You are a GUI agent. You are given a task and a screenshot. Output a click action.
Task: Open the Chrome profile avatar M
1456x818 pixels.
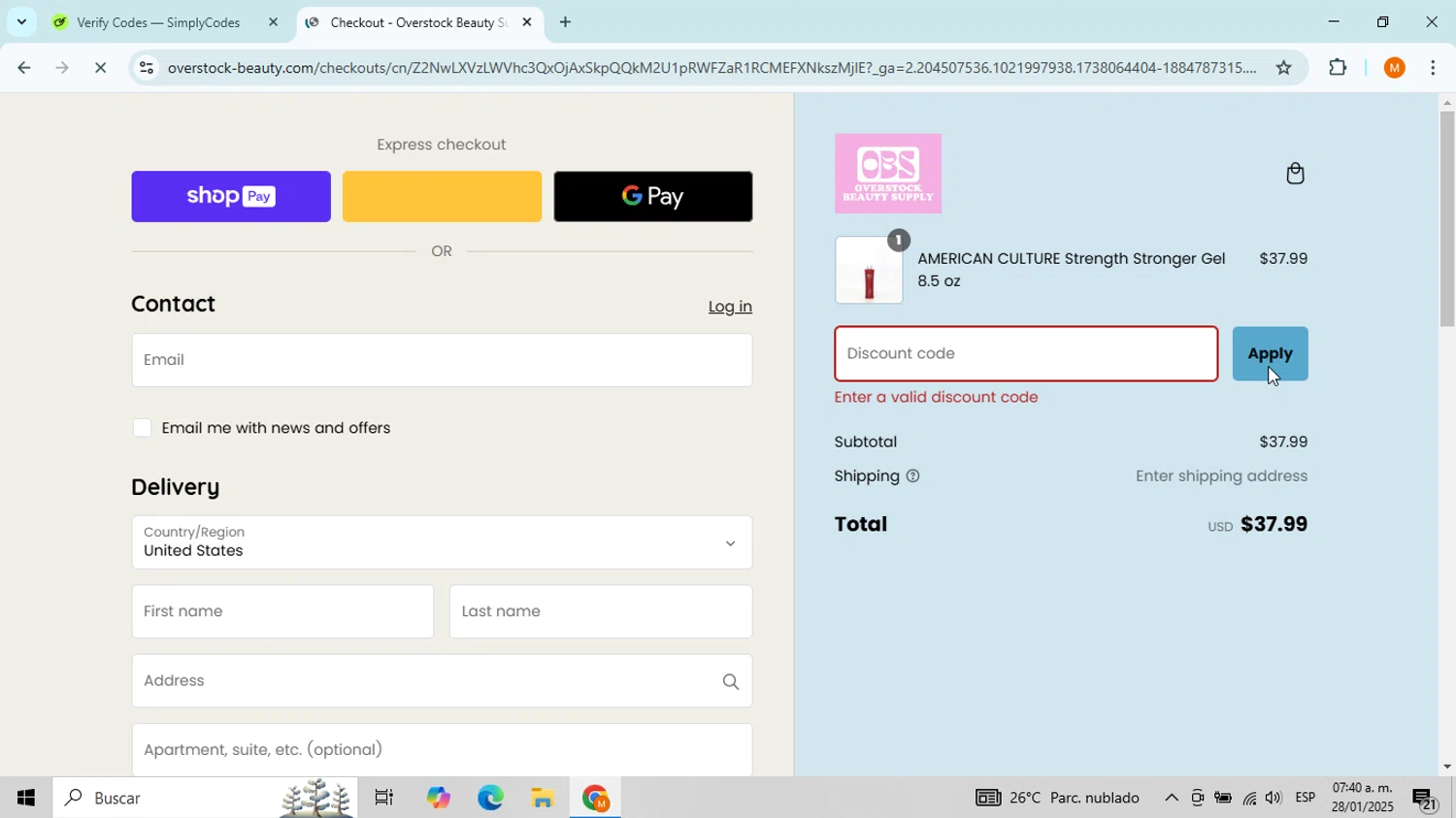(1395, 67)
